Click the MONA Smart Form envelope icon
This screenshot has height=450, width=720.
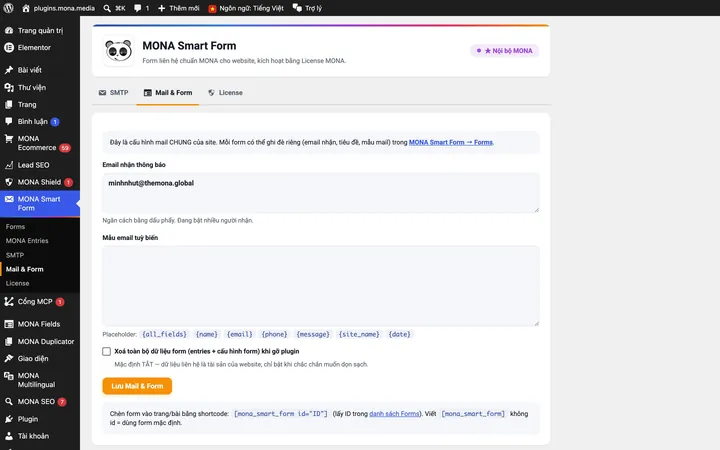[x=9, y=199]
